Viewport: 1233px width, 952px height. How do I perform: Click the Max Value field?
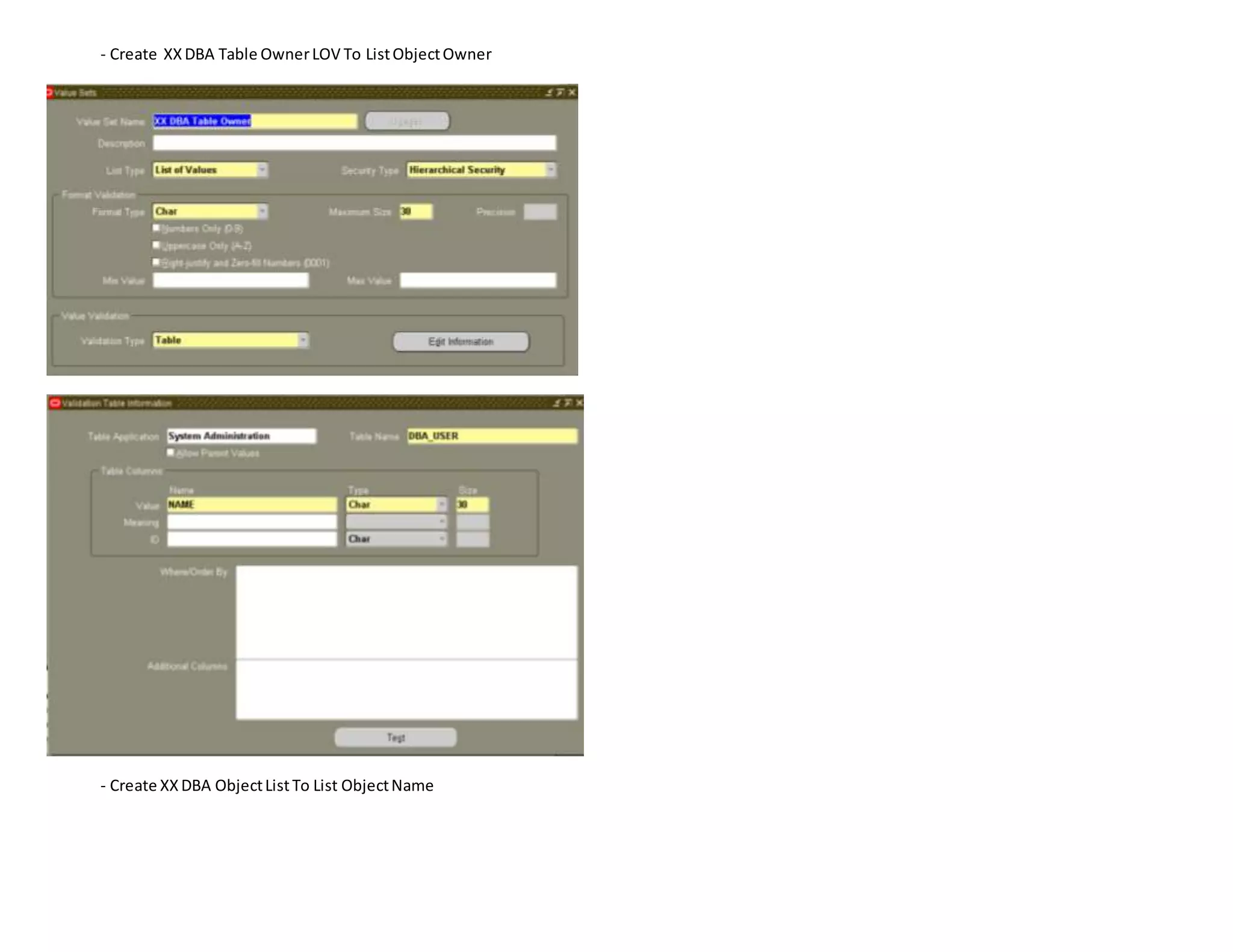[478, 280]
